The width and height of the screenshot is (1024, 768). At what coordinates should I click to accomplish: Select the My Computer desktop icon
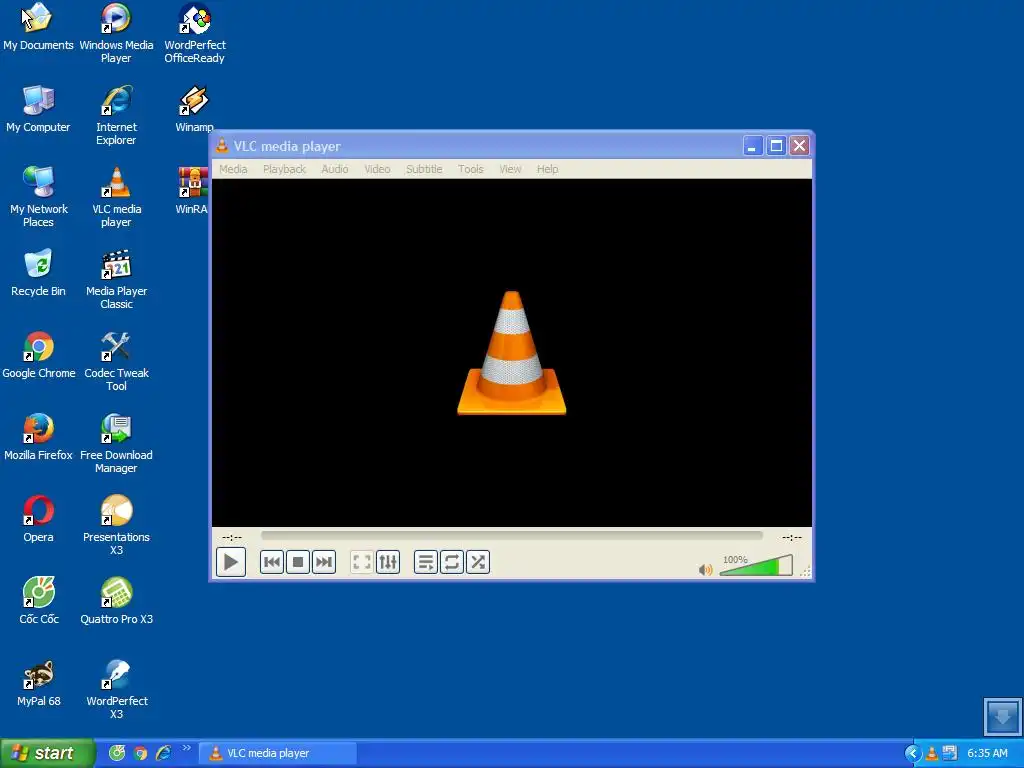[38, 110]
